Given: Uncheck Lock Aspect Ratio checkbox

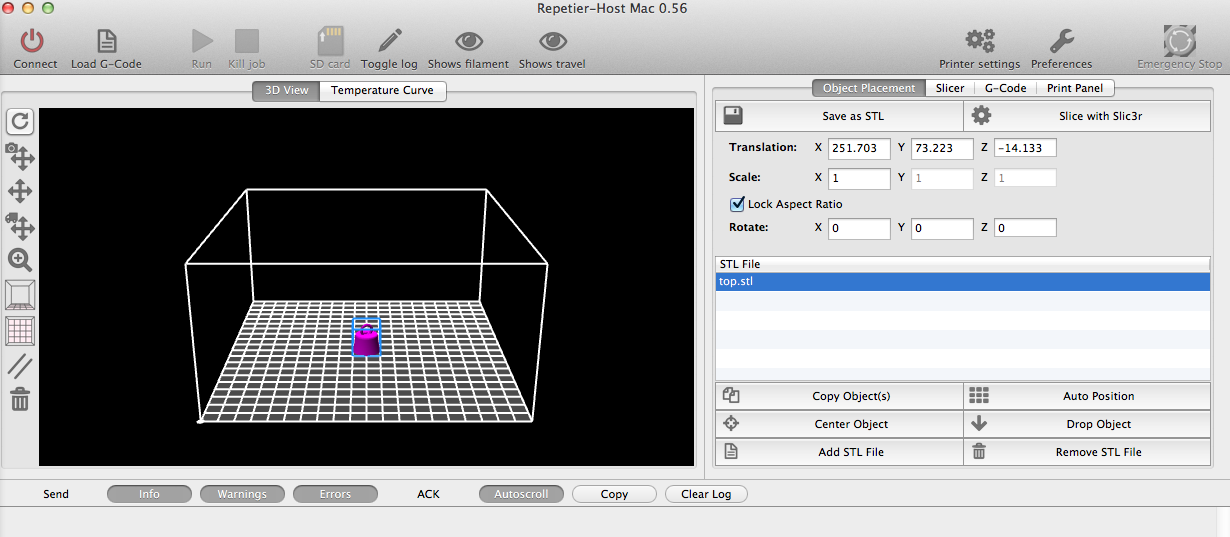Looking at the screenshot, I should tap(738, 204).
